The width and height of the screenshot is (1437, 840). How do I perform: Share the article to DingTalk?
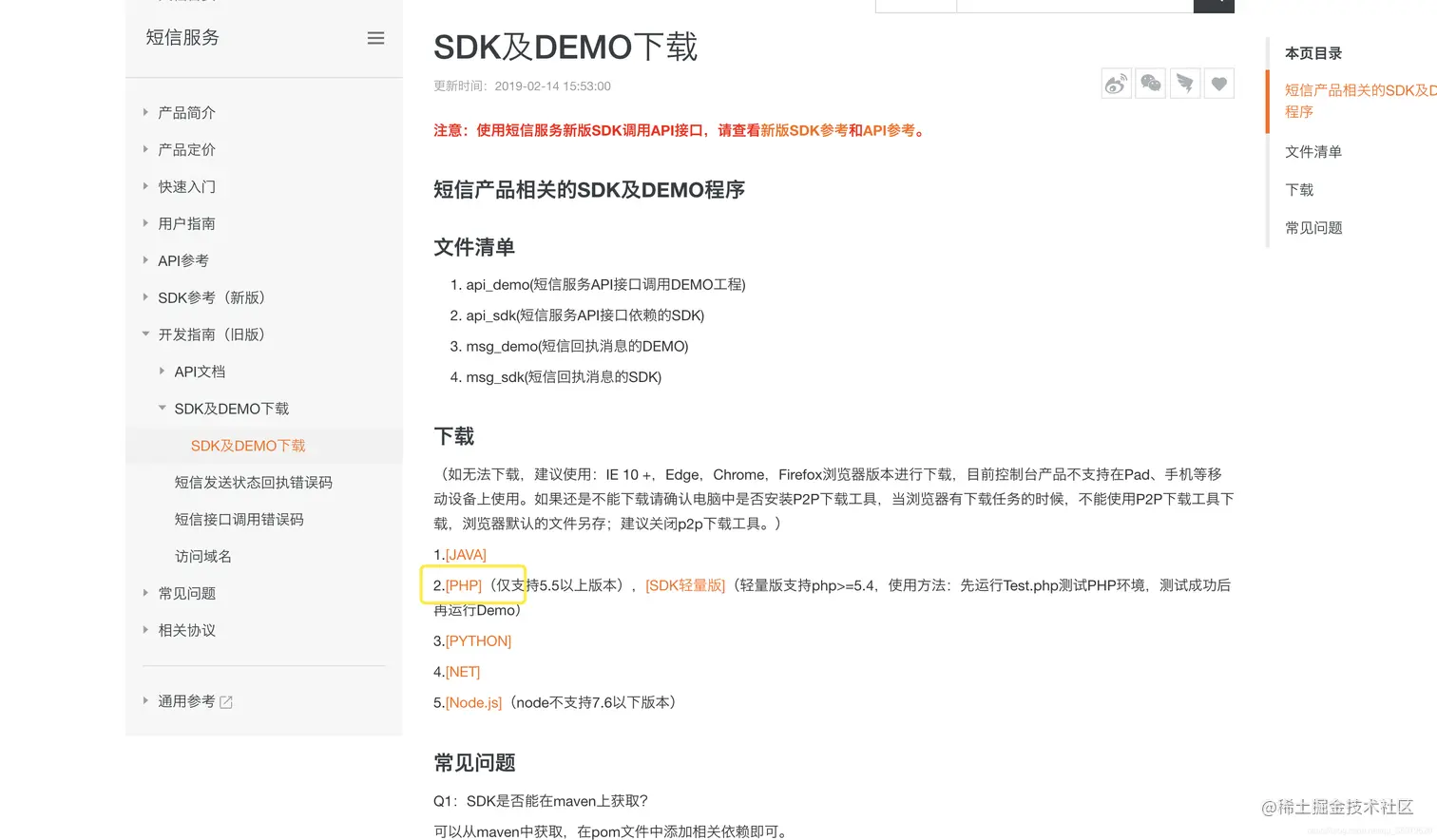(x=1184, y=83)
